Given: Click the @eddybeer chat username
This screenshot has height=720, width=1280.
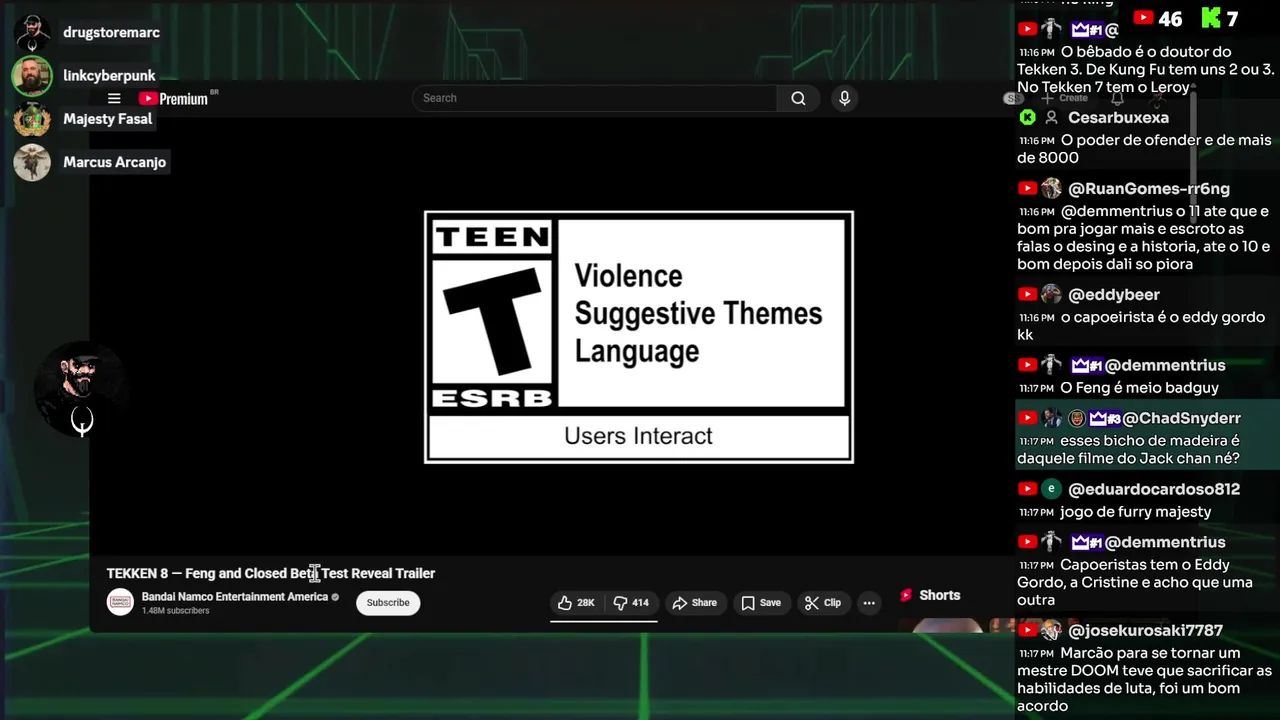Looking at the screenshot, I should 1114,294.
